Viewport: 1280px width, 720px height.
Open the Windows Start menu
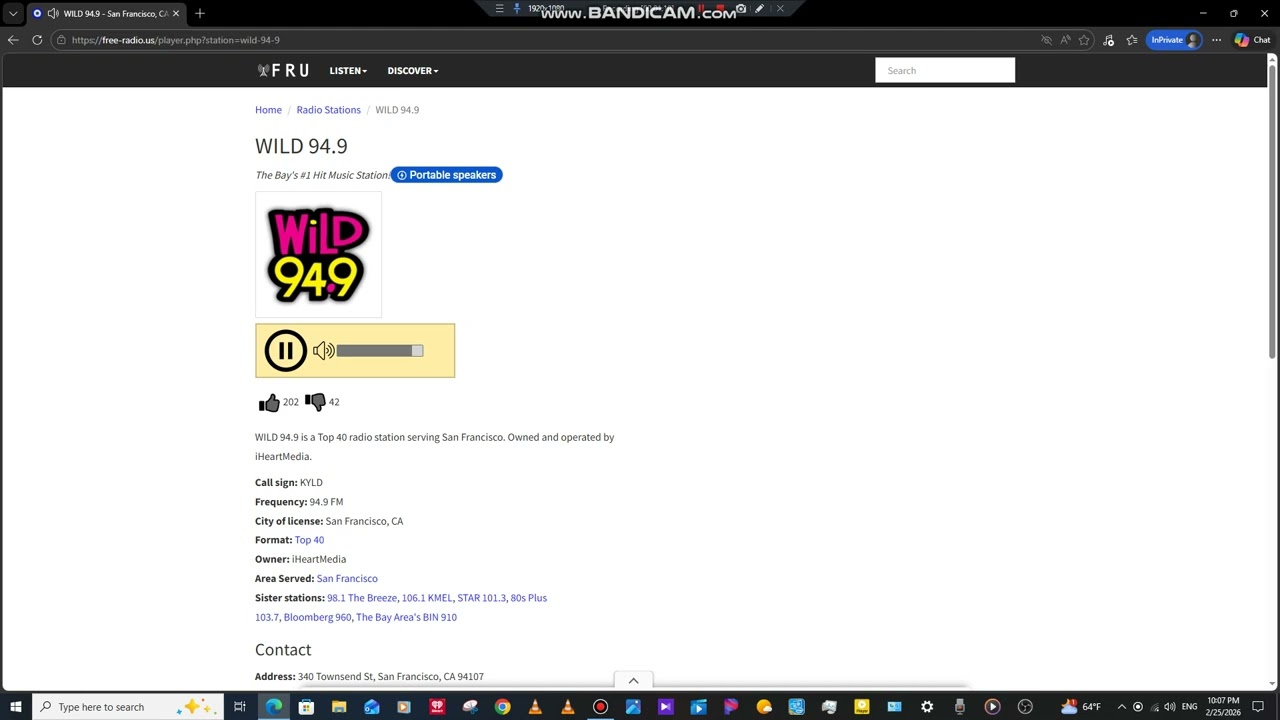coord(16,707)
